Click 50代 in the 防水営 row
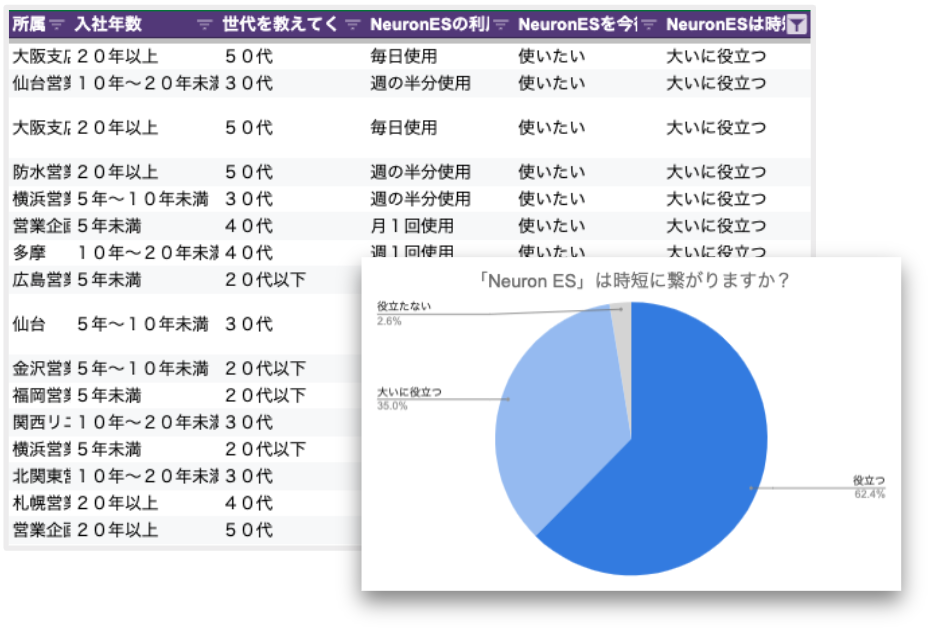The width and height of the screenshot is (930, 630). click(x=249, y=172)
